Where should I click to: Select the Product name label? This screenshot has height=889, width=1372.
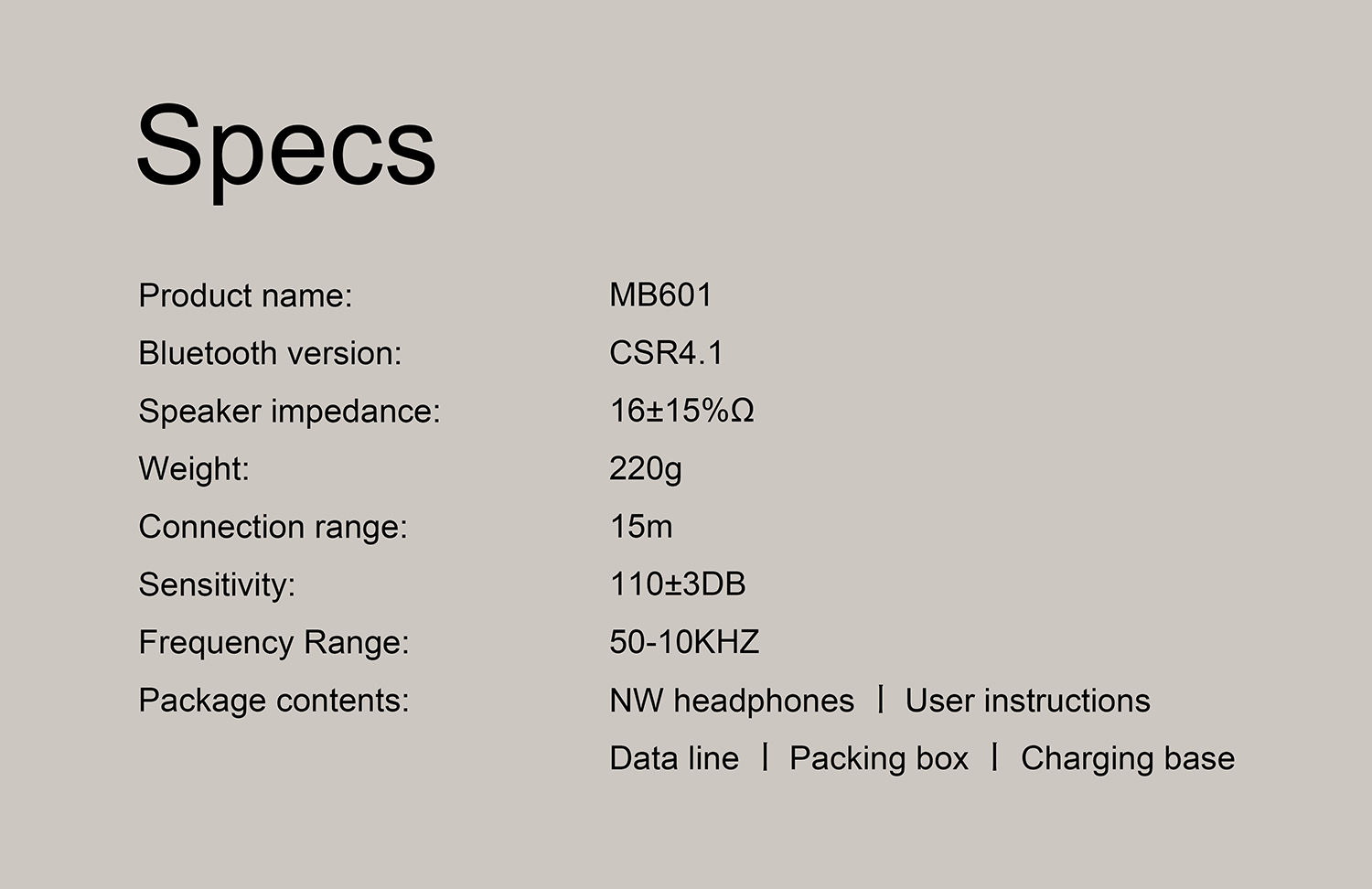click(245, 295)
